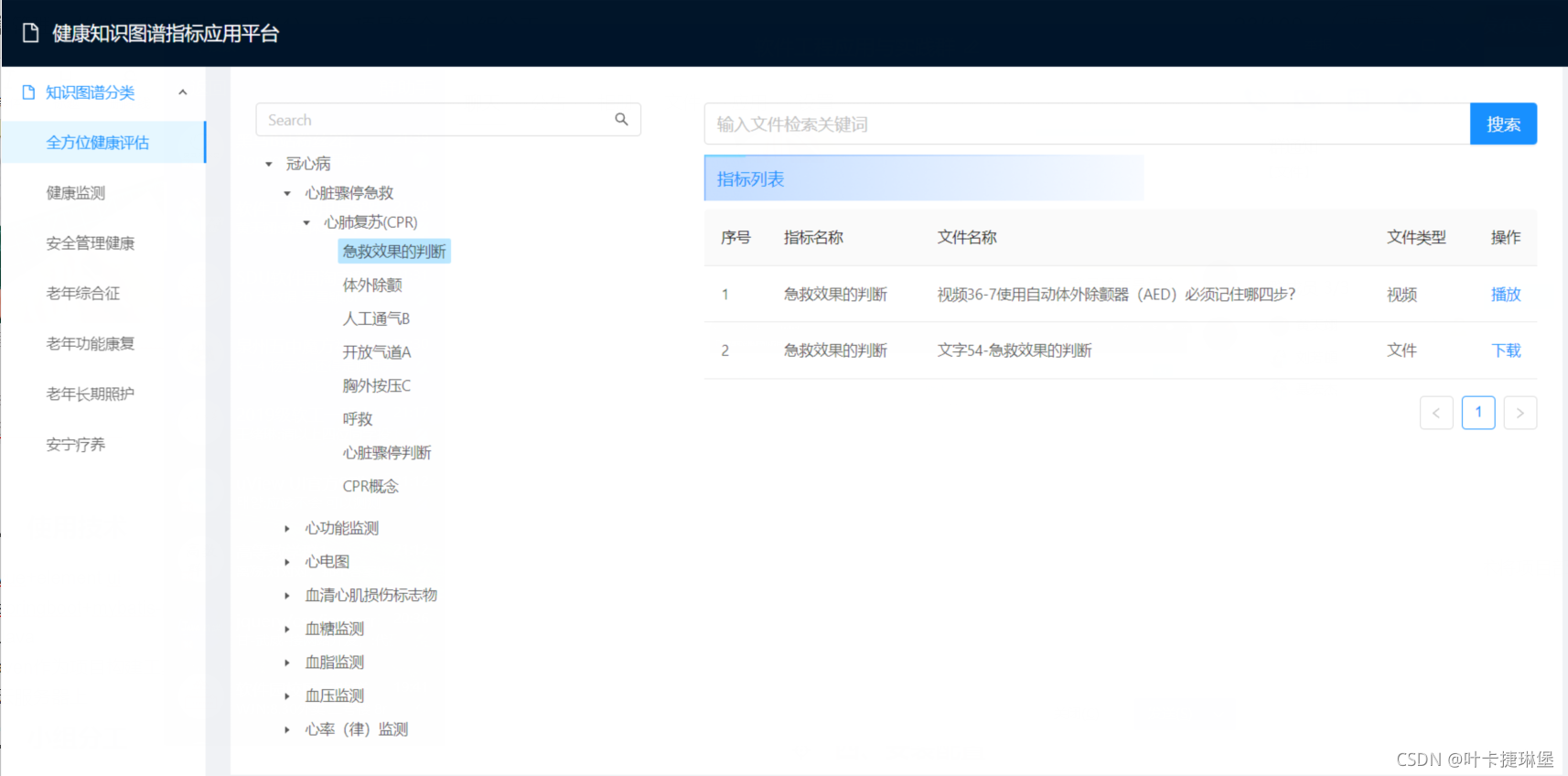Viewport: 1568px width, 776px height.
Task: Click the 指标列表 panel header
Action: (924, 178)
